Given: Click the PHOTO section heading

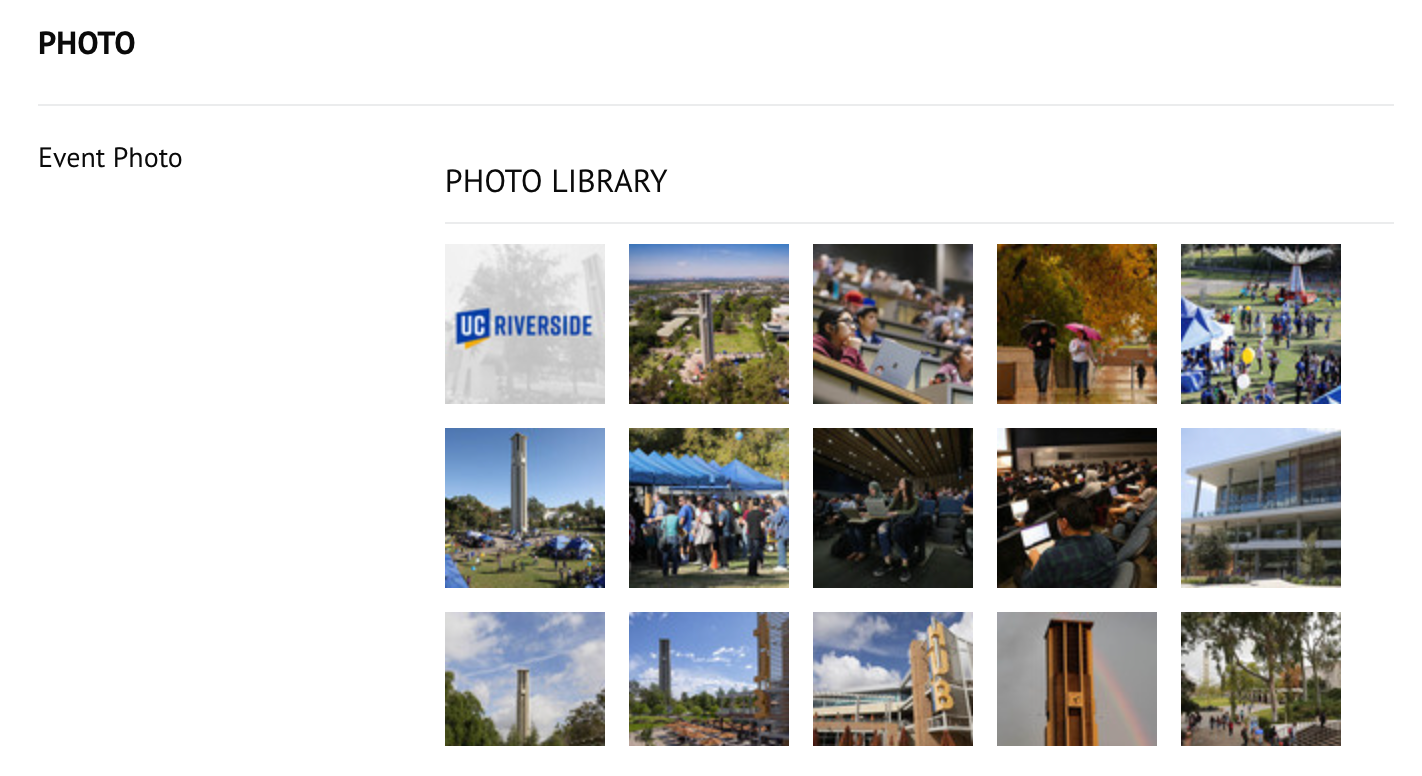Looking at the screenshot, I should pyautogui.click(x=87, y=43).
